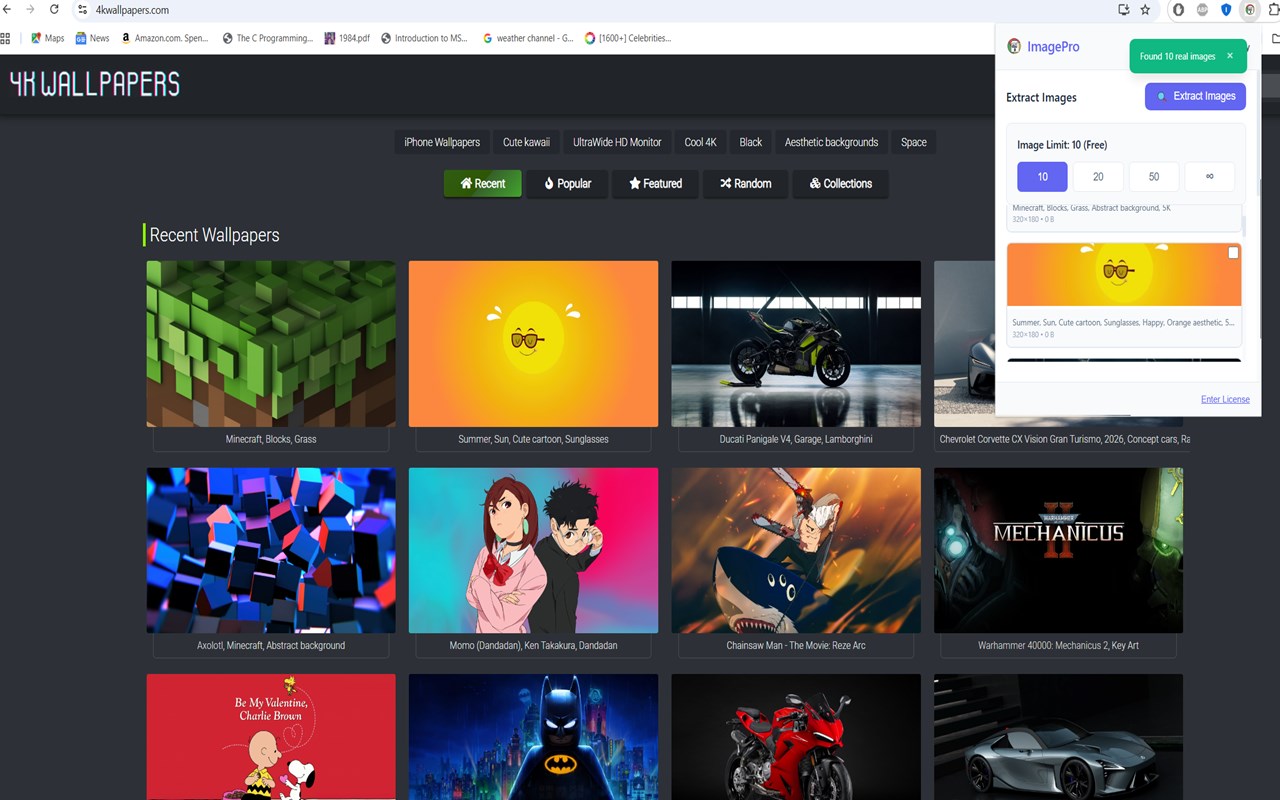Open the Axolotl Minecraft abstract wallpaper thumbnail
1280x800 pixels.
271,550
